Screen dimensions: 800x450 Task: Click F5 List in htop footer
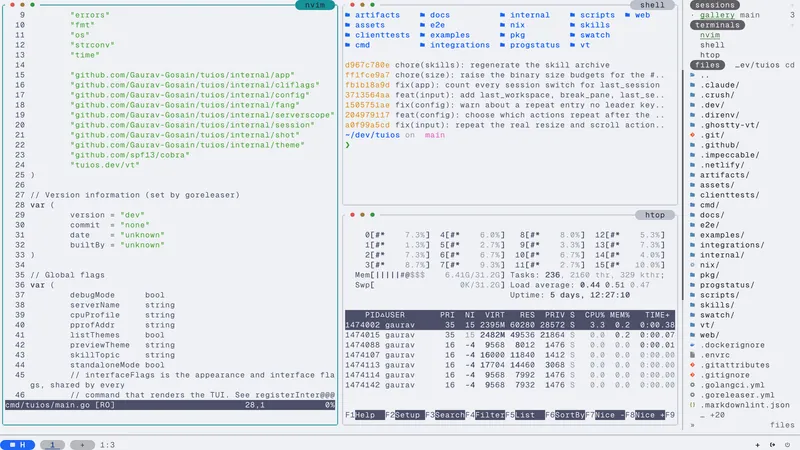(524, 415)
